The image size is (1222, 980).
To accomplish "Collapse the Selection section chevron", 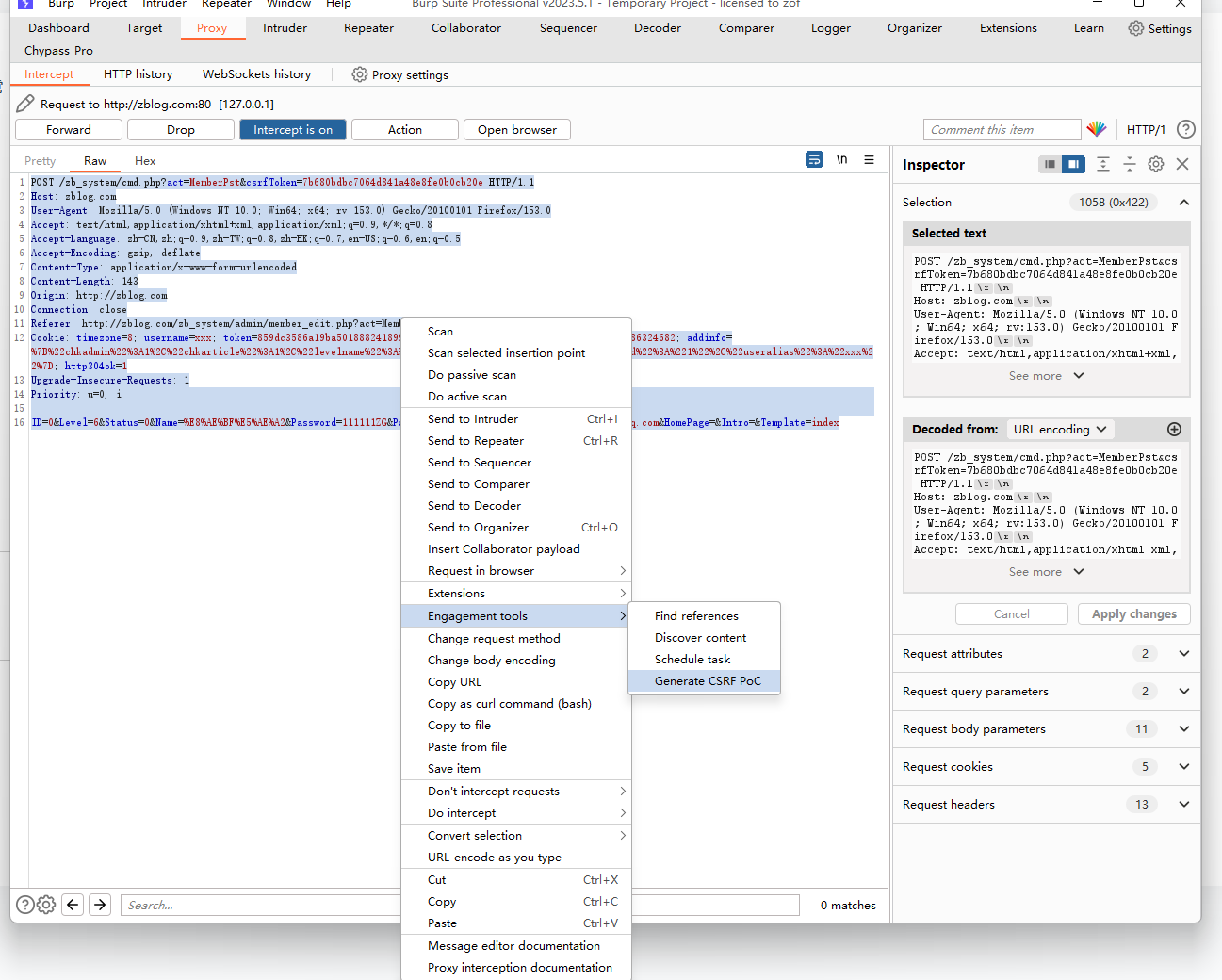I will [x=1184, y=203].
